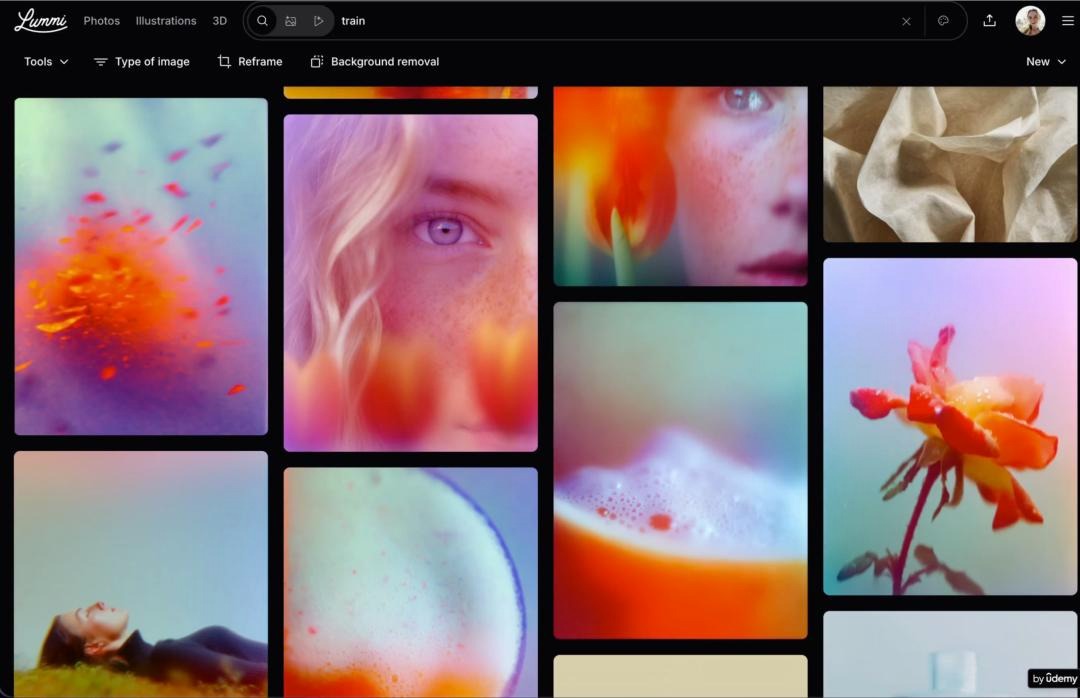Open the foamy orange drink image
This screenshot has height=698, width=1080.
click(x=681, y=470)
